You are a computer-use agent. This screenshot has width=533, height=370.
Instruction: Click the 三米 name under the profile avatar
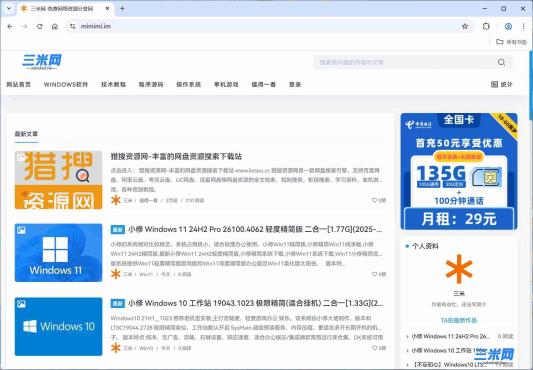tap(459, 293)
